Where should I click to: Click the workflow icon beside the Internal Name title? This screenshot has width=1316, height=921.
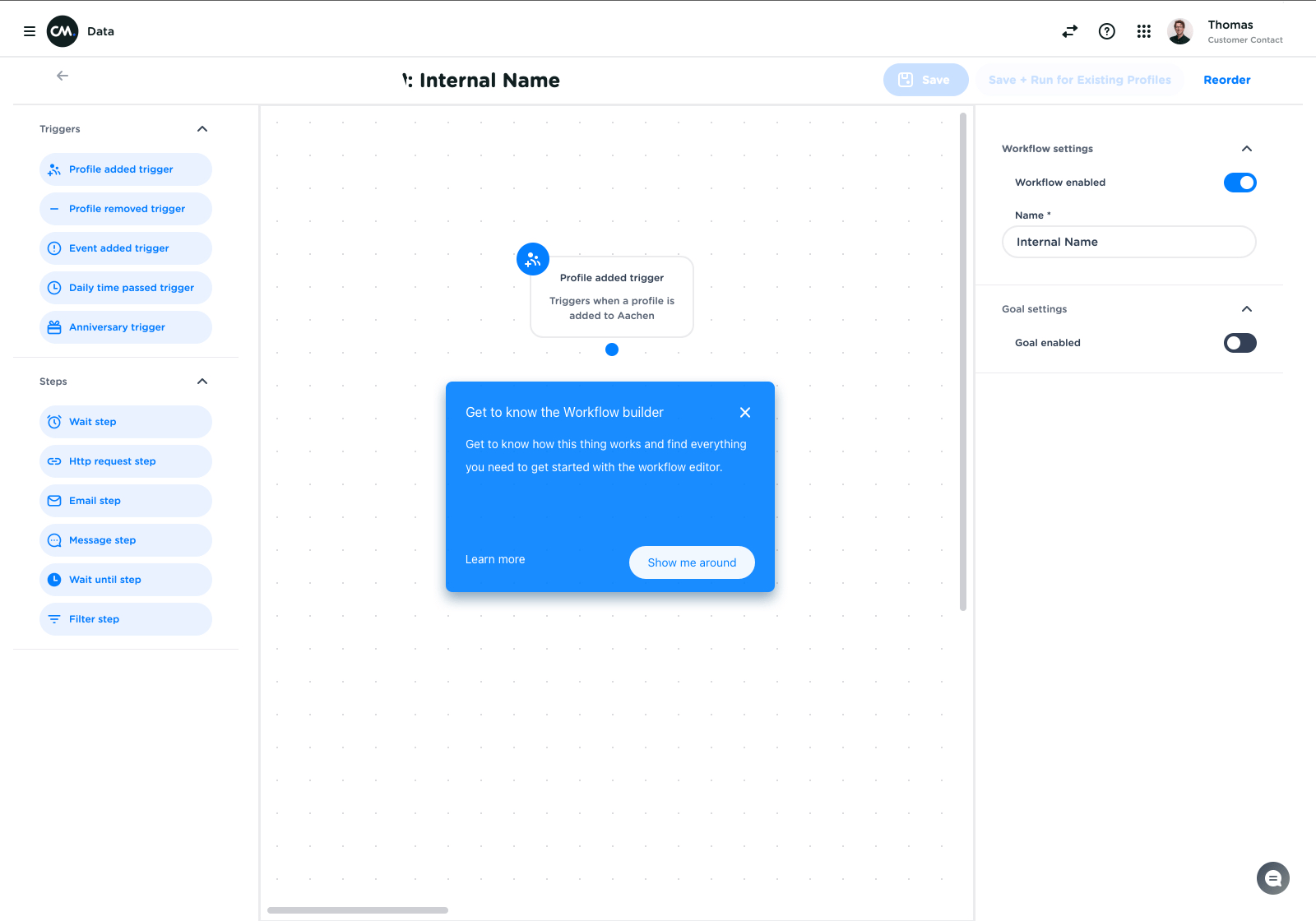(407, 81)
